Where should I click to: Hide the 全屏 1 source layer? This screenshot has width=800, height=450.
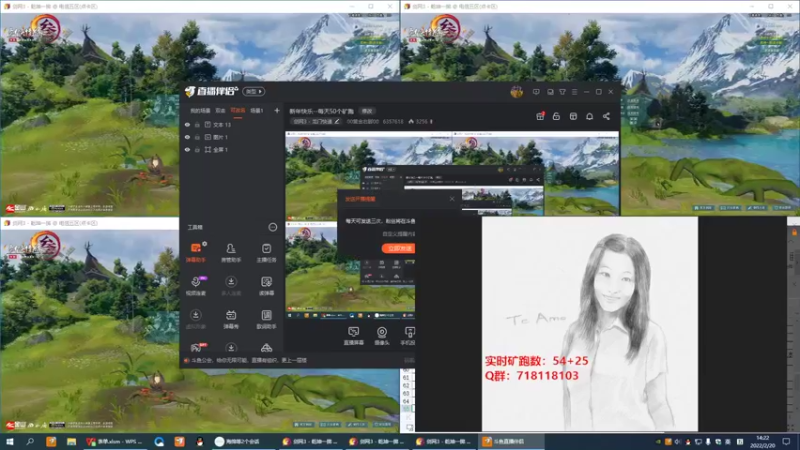coord(187,149)
